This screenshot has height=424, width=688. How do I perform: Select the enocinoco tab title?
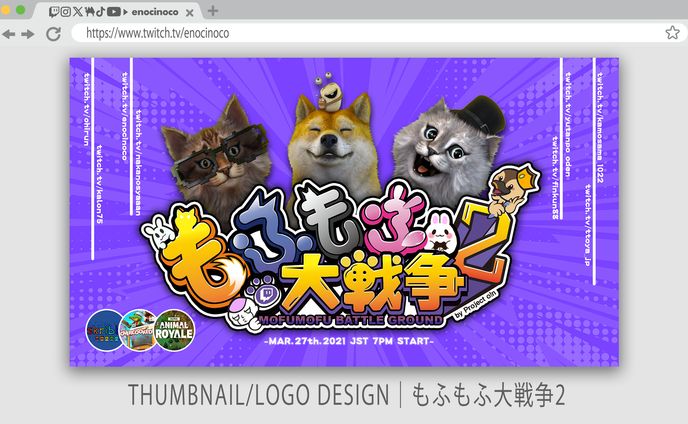155,12
